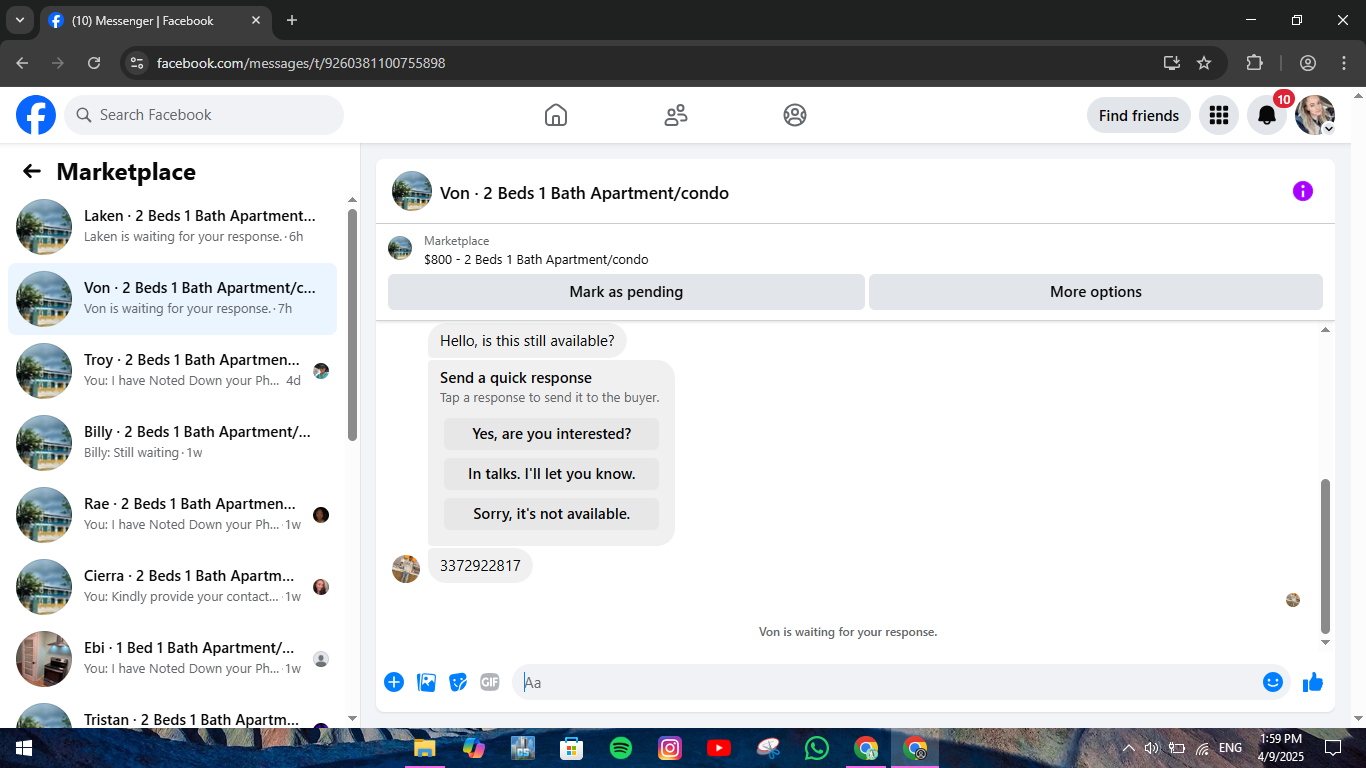The image size is (1366, 768).
Task: Close the Messenger tab
Action: tap(256, 20)
